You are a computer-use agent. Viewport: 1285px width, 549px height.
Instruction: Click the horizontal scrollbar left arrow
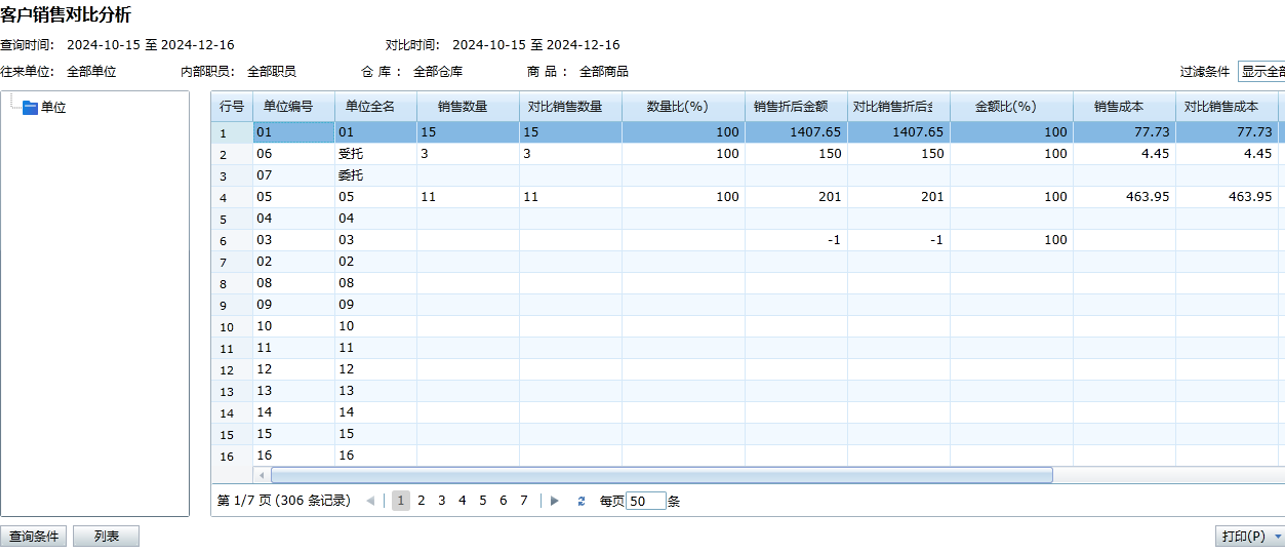[x=263, y=476]
